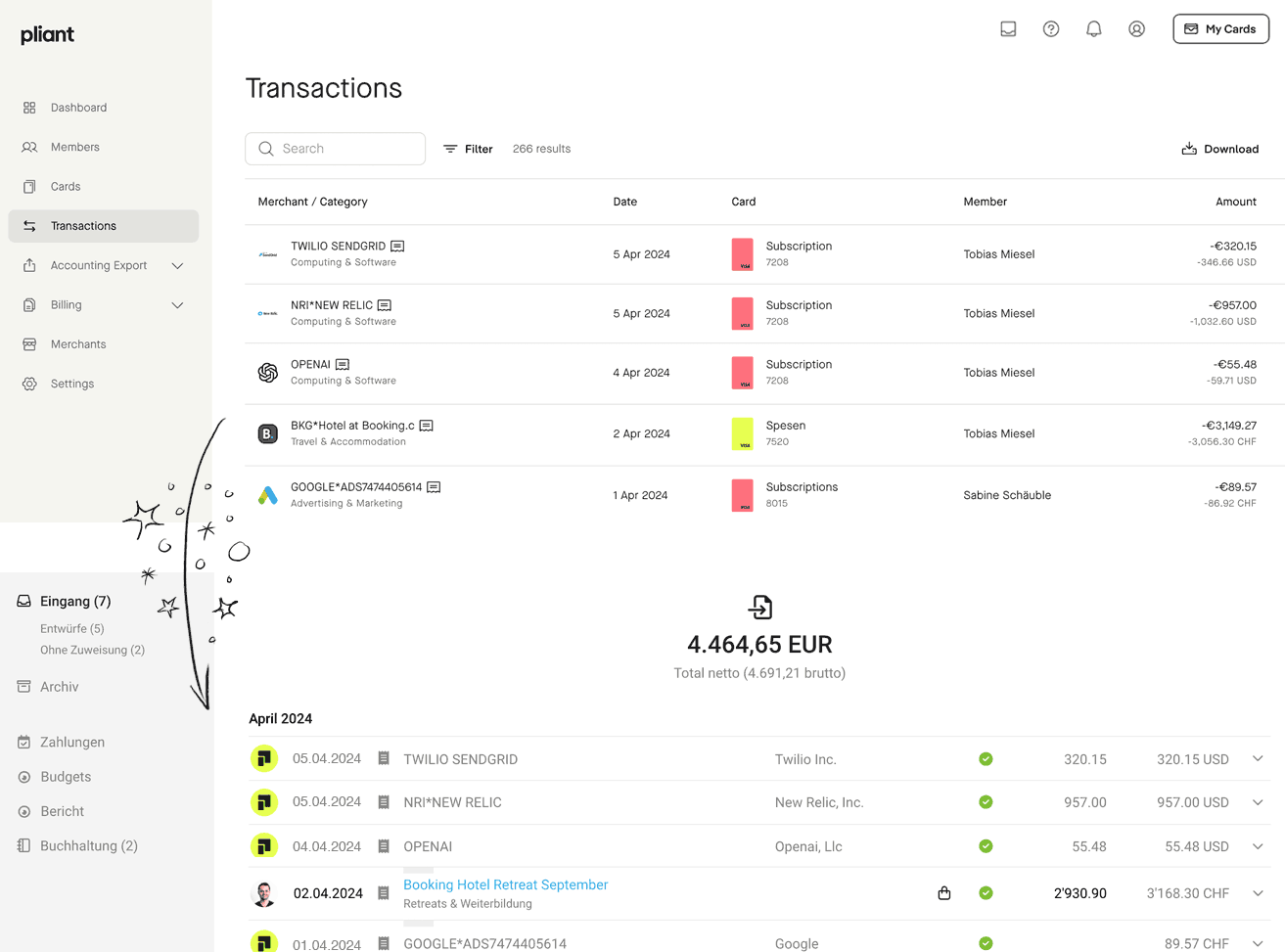Open Budgets in lower sidebar
This screenshot has height=952, width=1285.
tap(66, 777)
